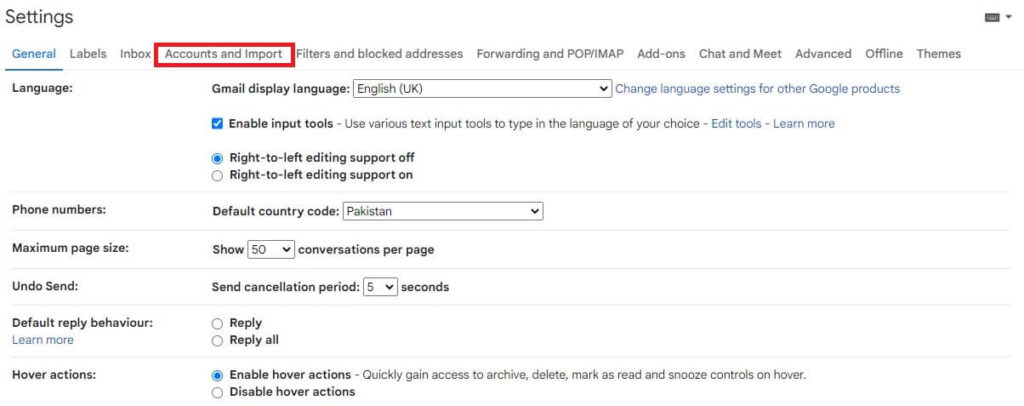The width and height of the screenshot is (1024, 406).
Task: Switch to the Labels tab
Action: [88, 54]
